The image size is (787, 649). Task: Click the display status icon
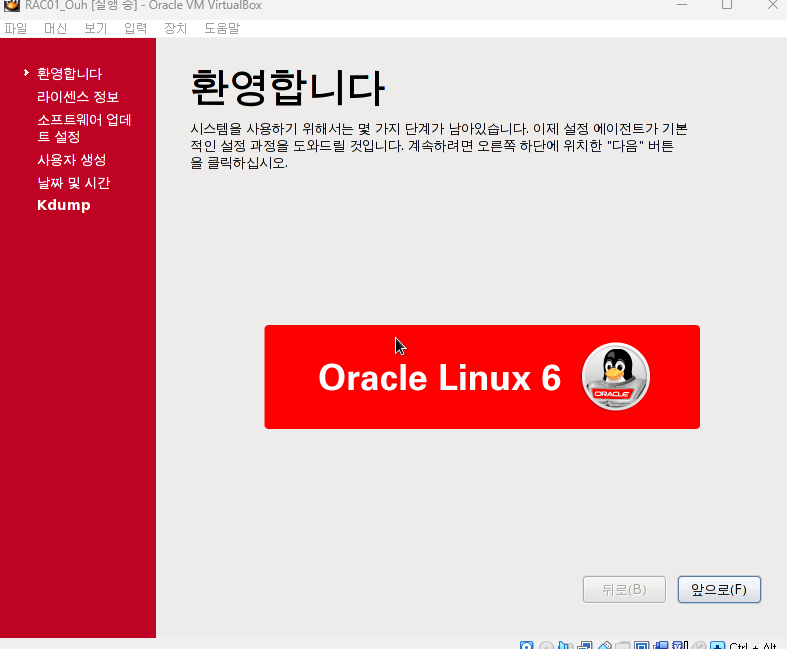[x=641, y=645]
